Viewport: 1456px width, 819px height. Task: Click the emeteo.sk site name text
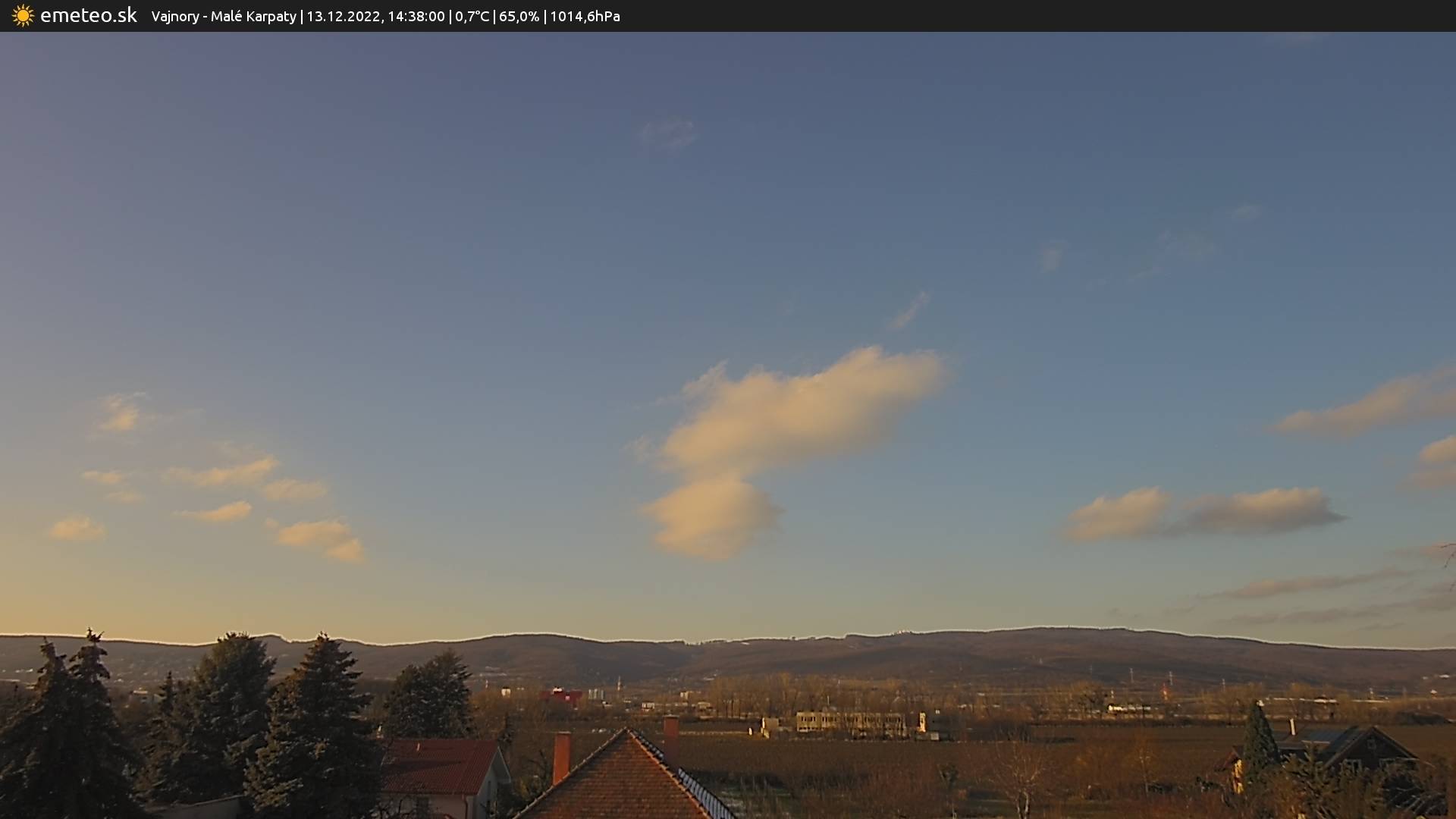[x=88, y=16]
